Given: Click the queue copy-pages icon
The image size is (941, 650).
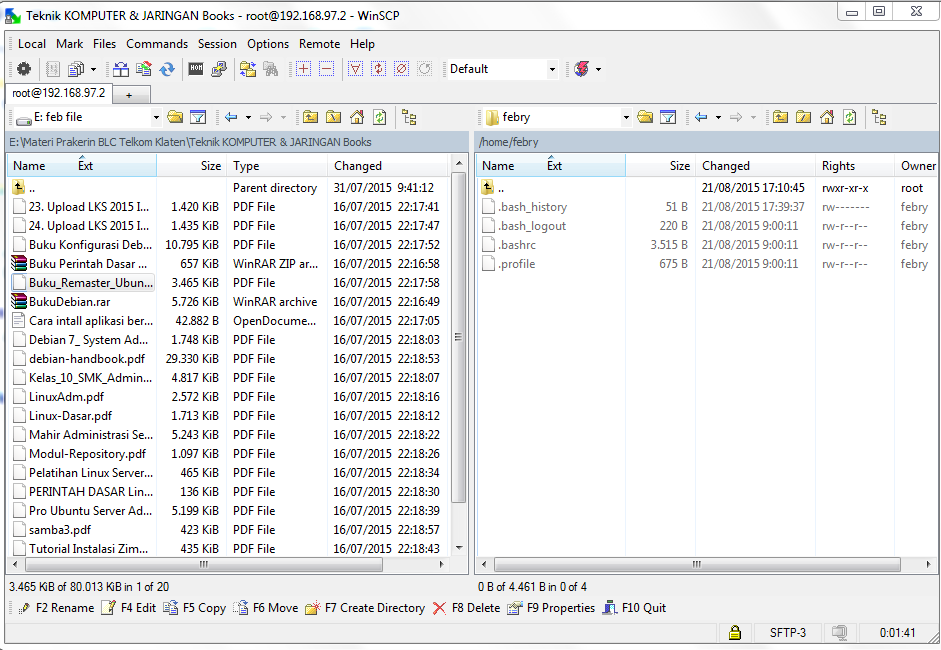Looking at the screenshot, I should click(x=76, y=69).
